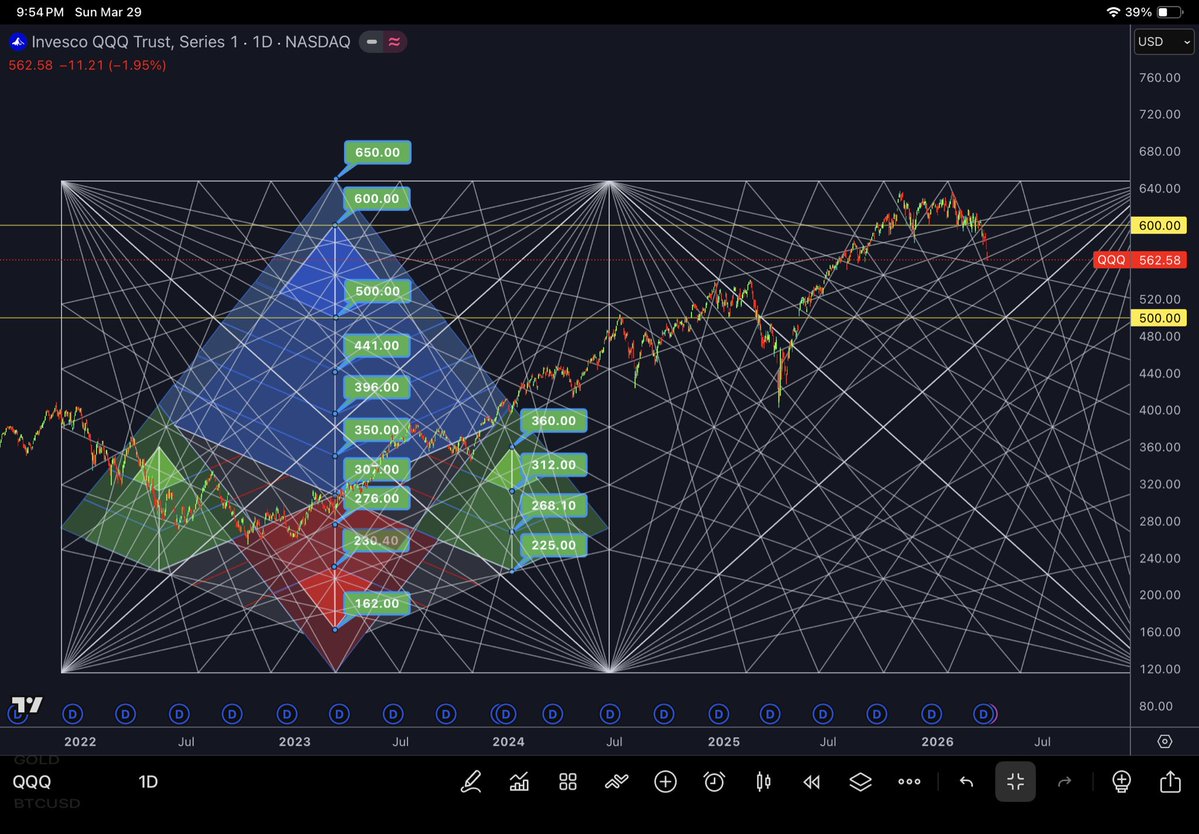Click the yellow 600.00 price level label
Screen dimensions: 1199x834
coord(1158,225)
